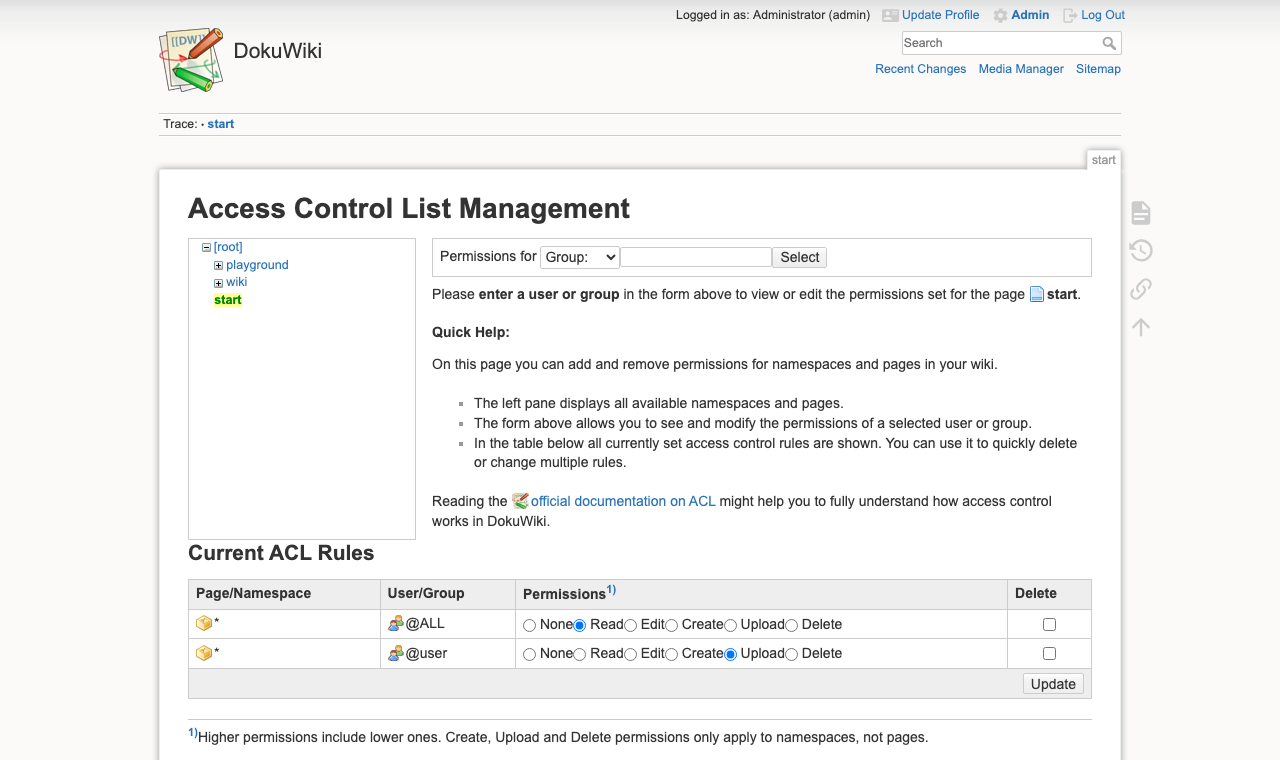Click the Admin gear icon

(x=1000, y=15)
